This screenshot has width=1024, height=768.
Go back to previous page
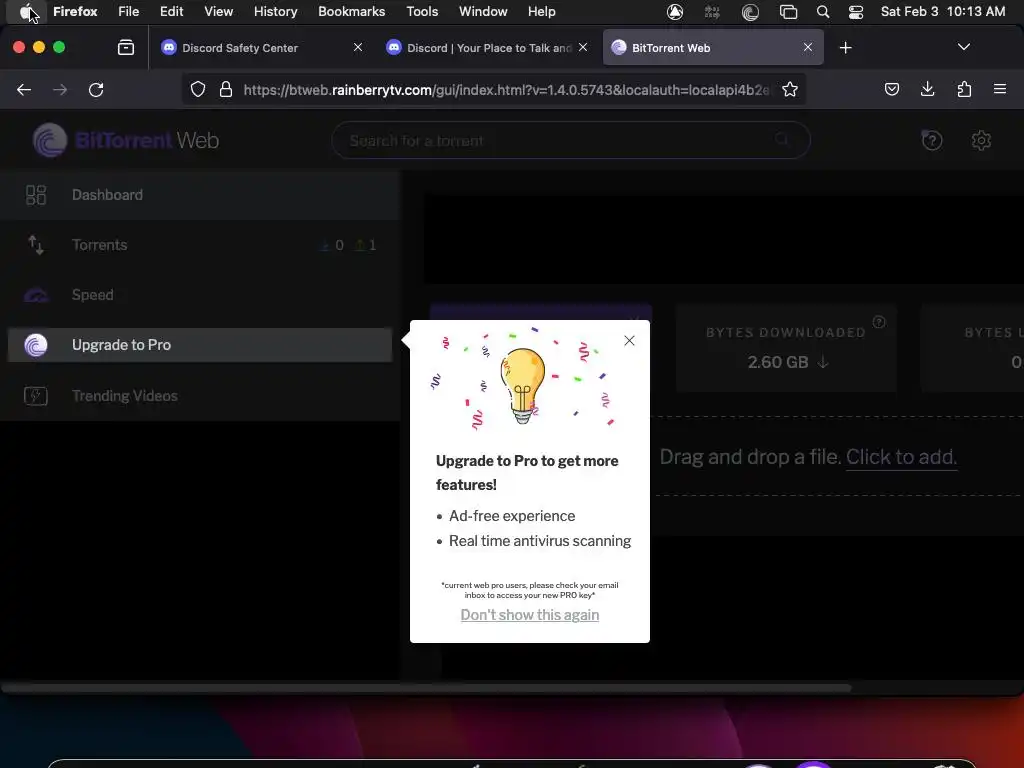[x=24, y=89]
